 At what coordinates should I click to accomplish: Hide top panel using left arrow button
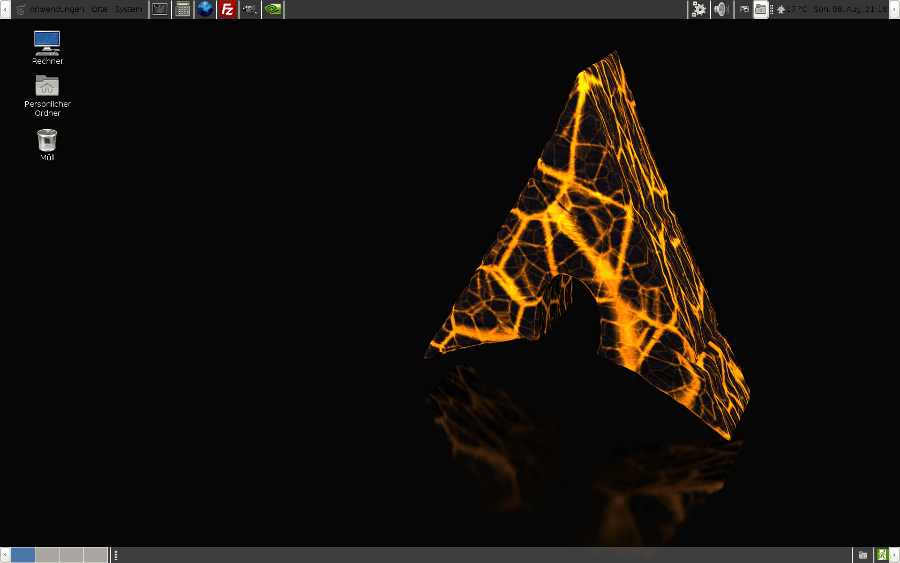coord(5,9)
